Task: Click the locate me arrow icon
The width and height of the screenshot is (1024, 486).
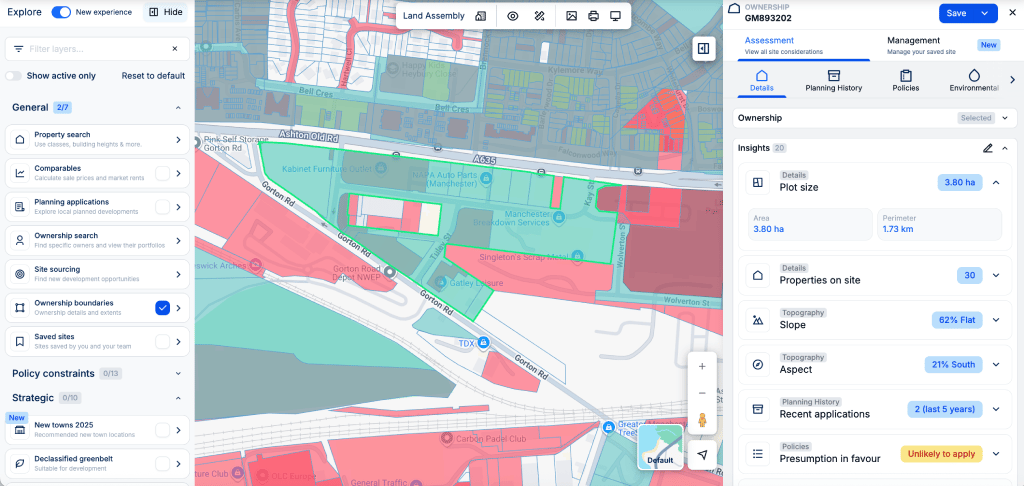Action: pos(702,454)
